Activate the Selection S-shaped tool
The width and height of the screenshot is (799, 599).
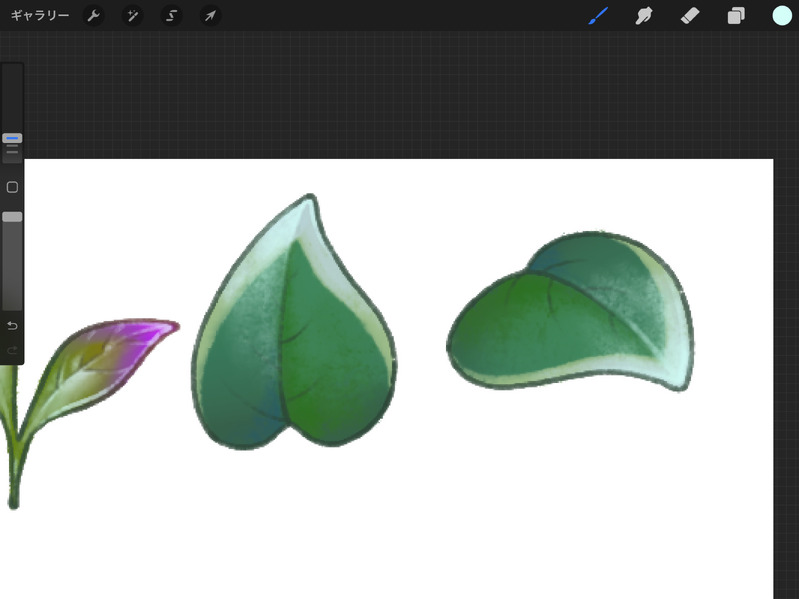coord(172,16)
